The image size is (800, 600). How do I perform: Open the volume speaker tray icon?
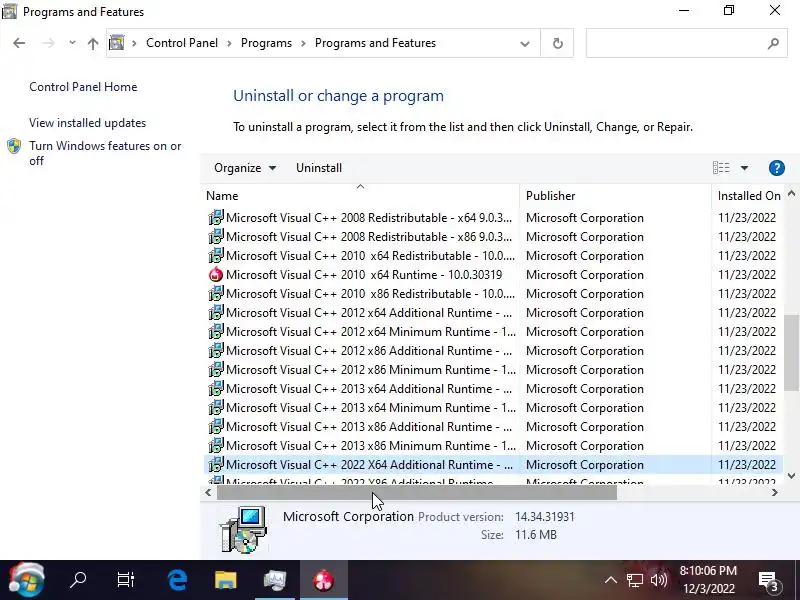pyautogui.click(x=659, y=580)
